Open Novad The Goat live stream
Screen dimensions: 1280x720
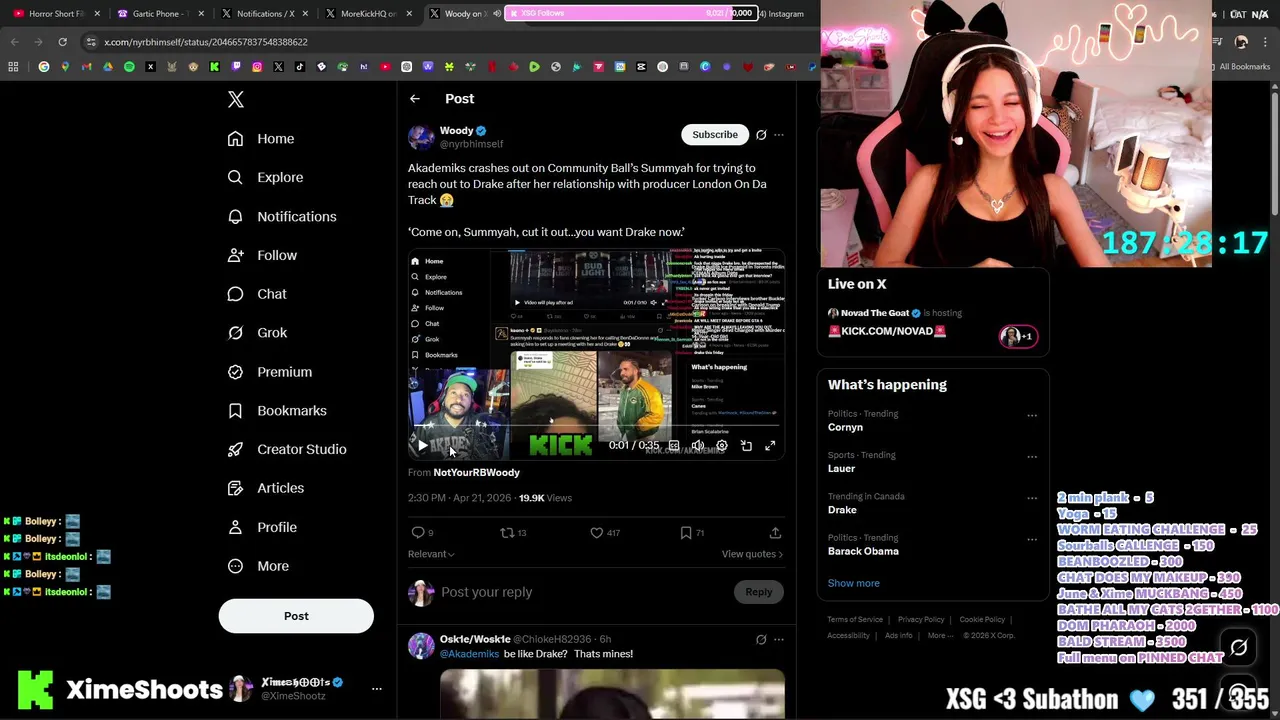tap(932, 322)
